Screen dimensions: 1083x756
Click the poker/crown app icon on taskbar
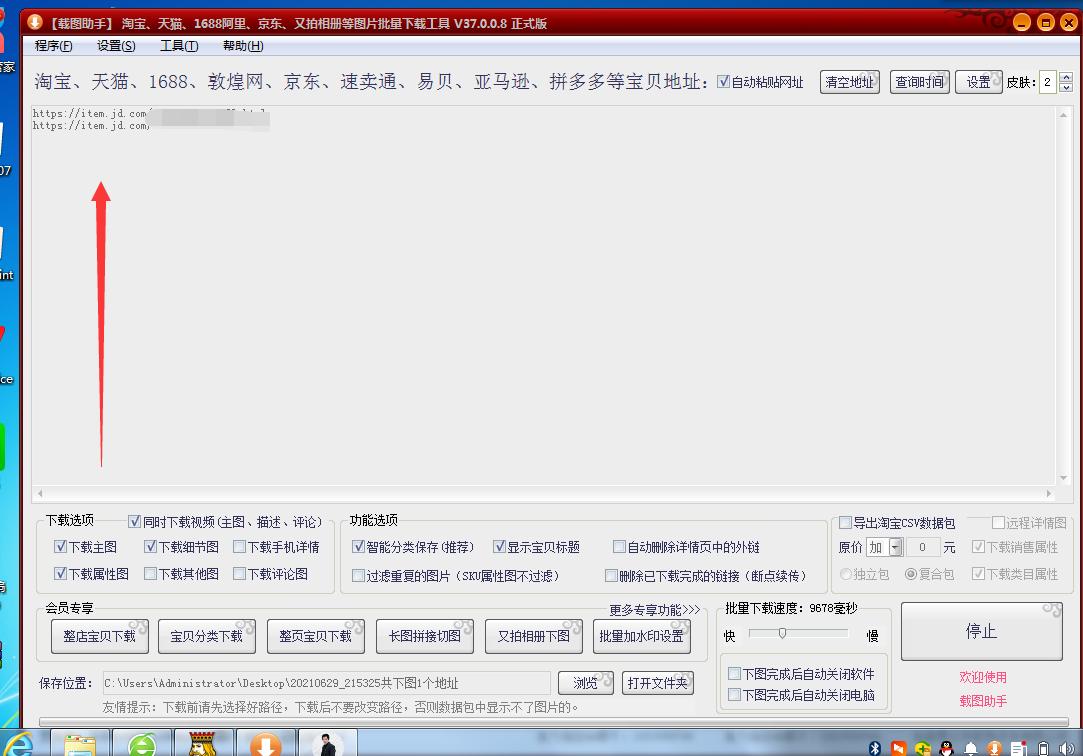pyautogui.click(x=203, y=744)
